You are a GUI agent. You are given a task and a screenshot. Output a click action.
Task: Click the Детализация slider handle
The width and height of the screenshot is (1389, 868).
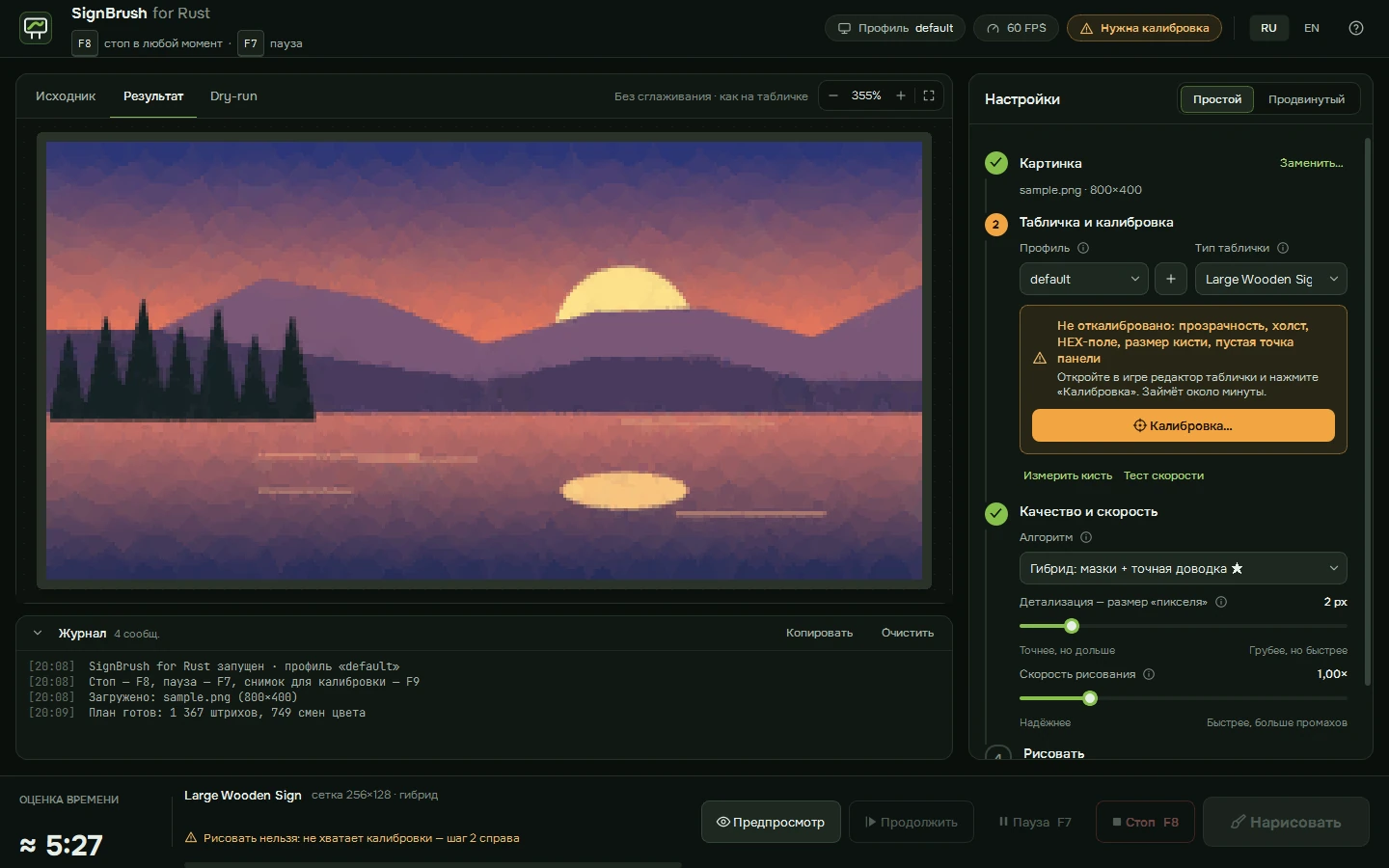1072,626
